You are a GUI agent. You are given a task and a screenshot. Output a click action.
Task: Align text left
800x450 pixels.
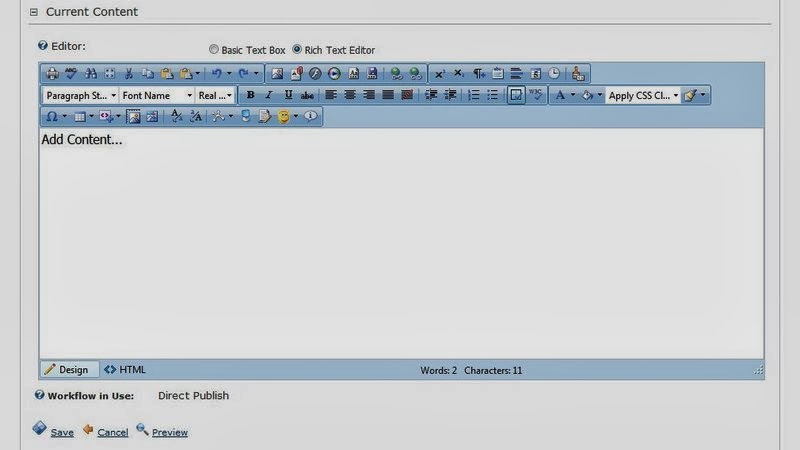[331, 95]
